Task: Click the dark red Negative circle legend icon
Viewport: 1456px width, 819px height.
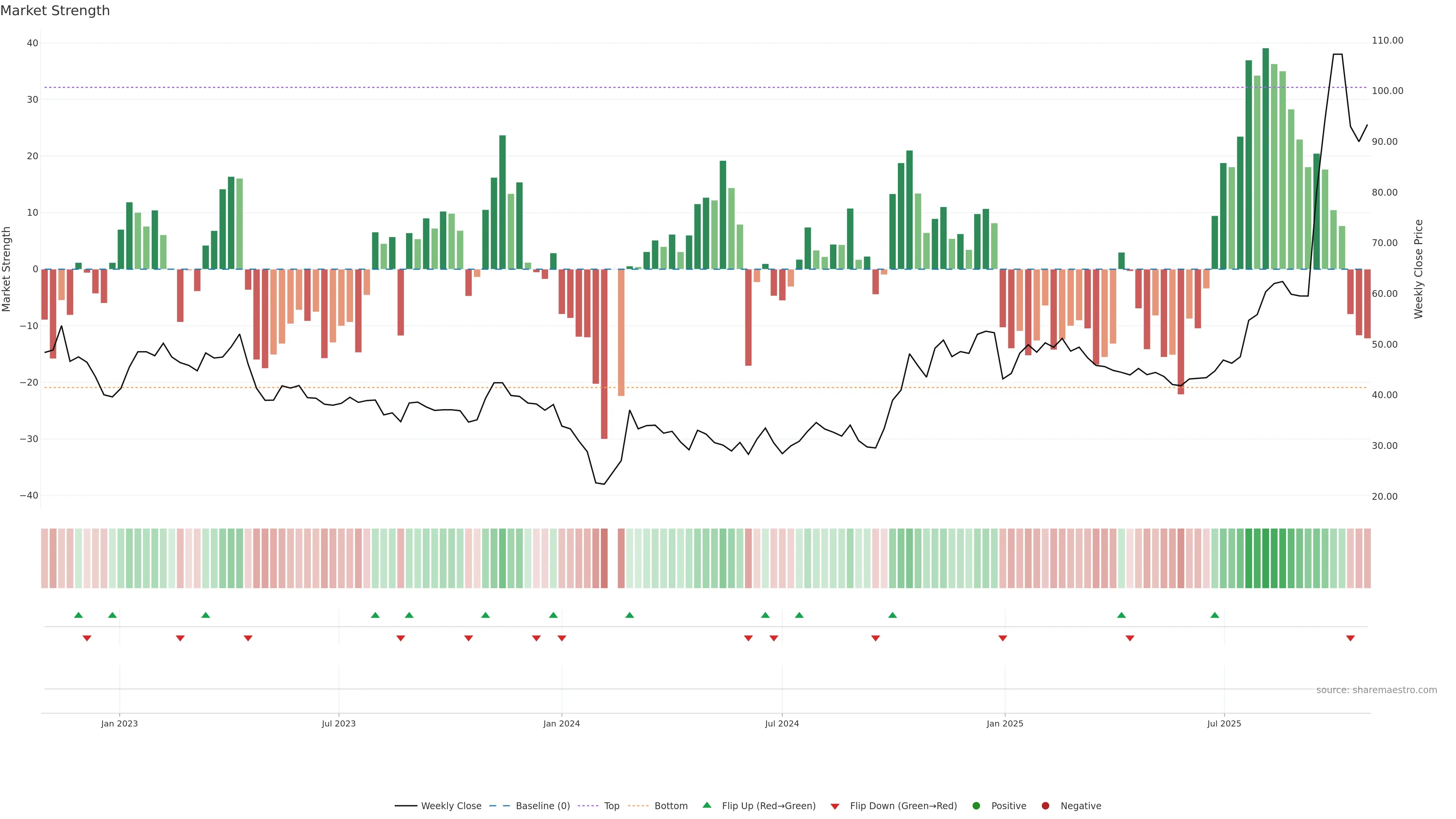Action: point(1045,806)
